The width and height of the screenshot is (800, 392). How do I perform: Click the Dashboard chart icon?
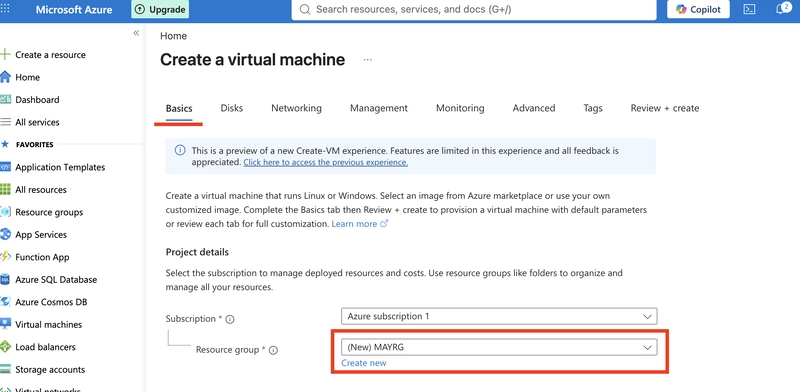click(5, 100)
